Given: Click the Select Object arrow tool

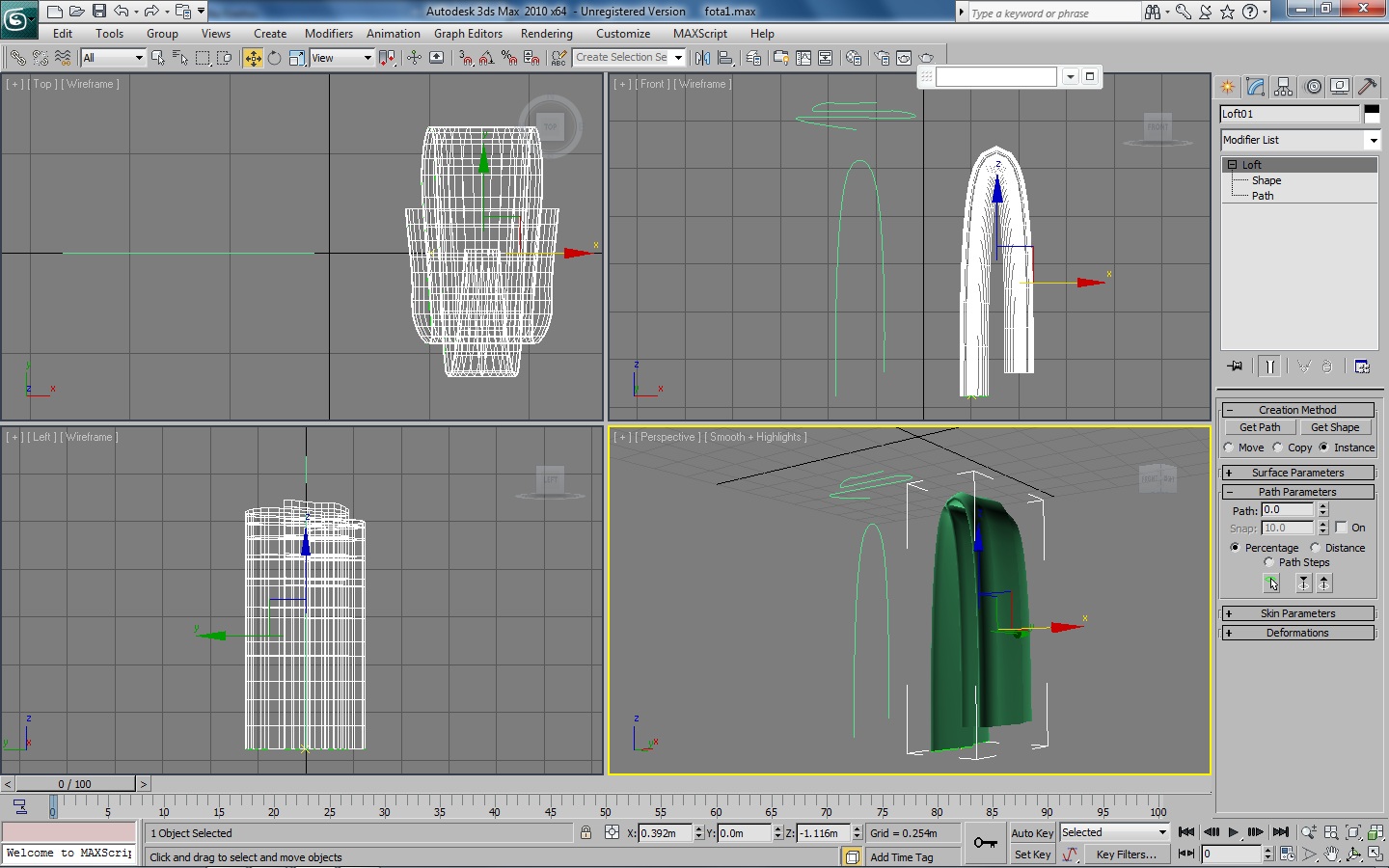Looking at the screenshot, I should pyautogui.click(x=158, y=58).
